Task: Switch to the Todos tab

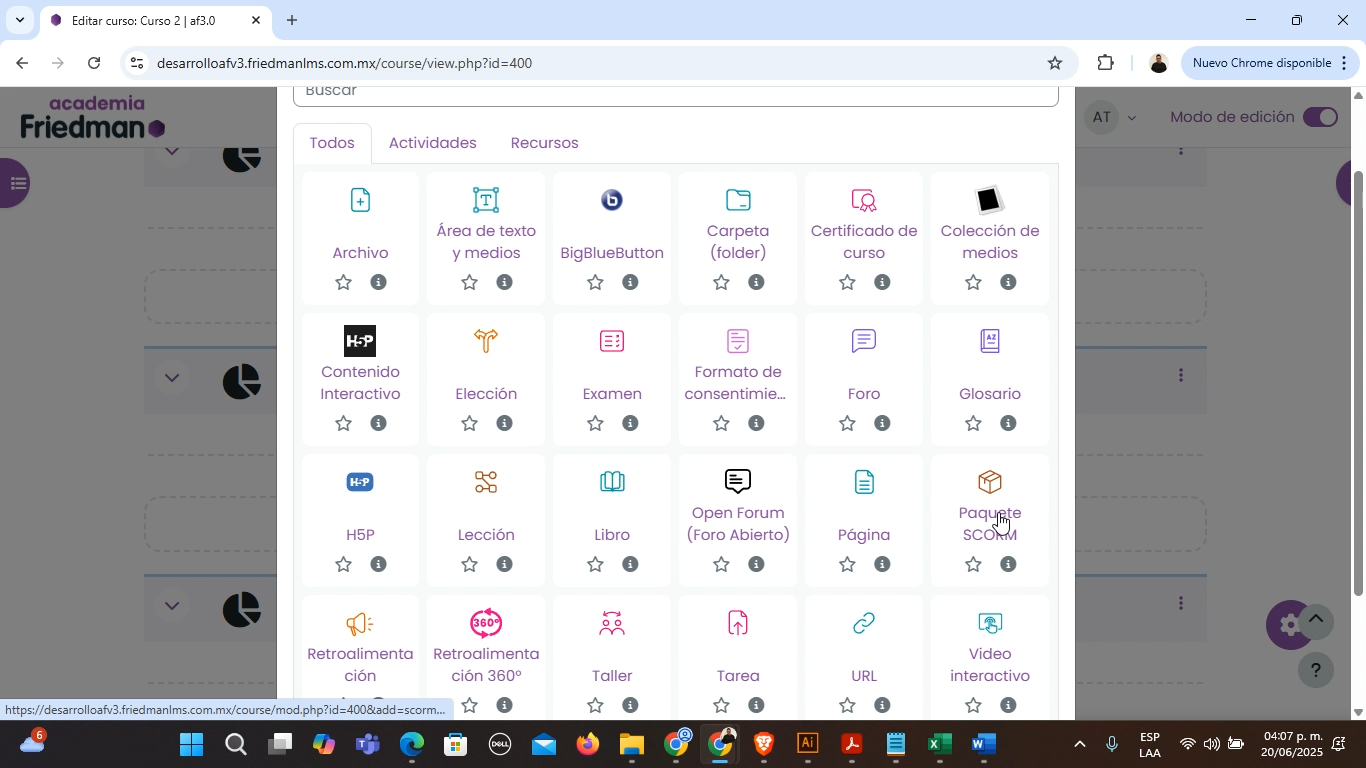Action: pyautogui.click(x=332, y=143)
